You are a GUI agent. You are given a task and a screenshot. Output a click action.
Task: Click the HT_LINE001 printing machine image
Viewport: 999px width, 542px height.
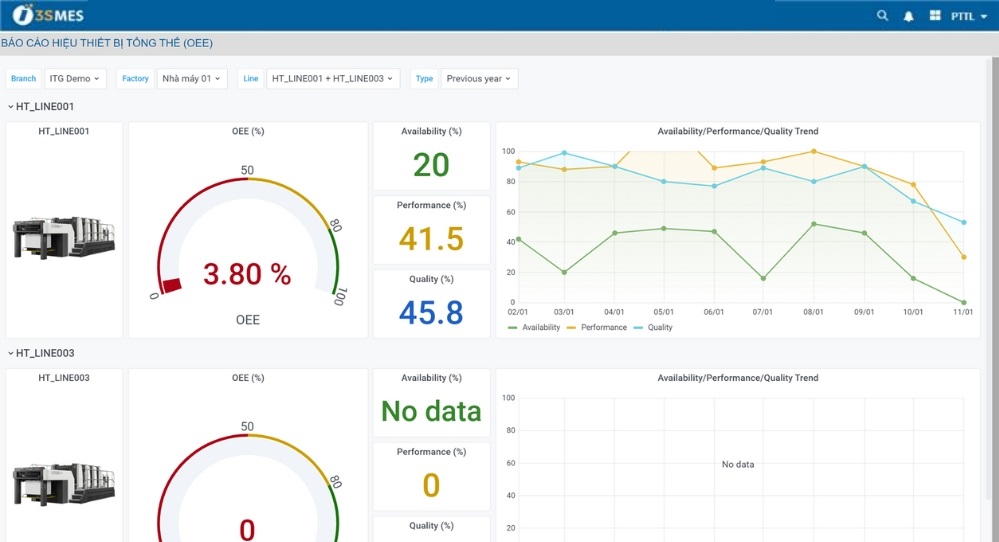pyautogui.click(x=64, y=240)
